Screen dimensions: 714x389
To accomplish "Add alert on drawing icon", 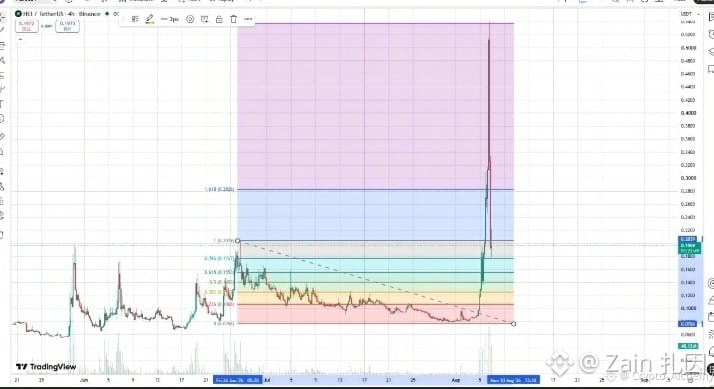I will click(204, 19).
